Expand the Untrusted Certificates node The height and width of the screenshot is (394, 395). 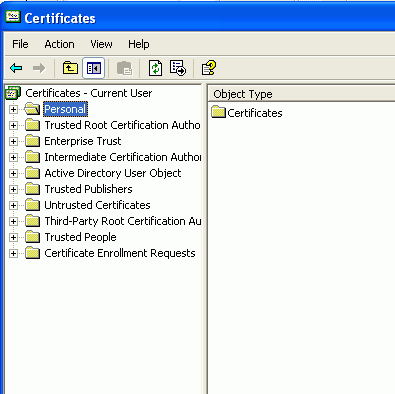[x=13, y=205]
